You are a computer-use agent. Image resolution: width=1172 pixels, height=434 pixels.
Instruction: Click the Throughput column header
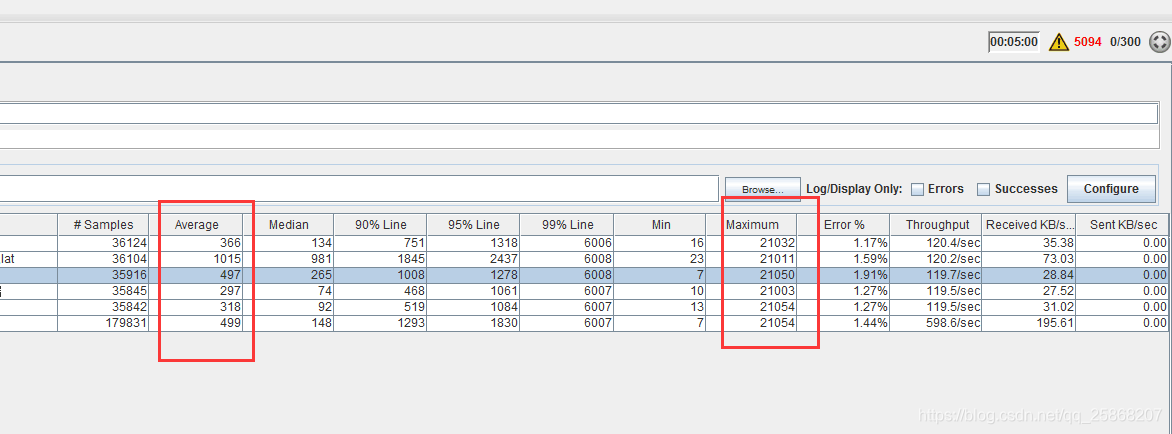[x=937, y=224]
